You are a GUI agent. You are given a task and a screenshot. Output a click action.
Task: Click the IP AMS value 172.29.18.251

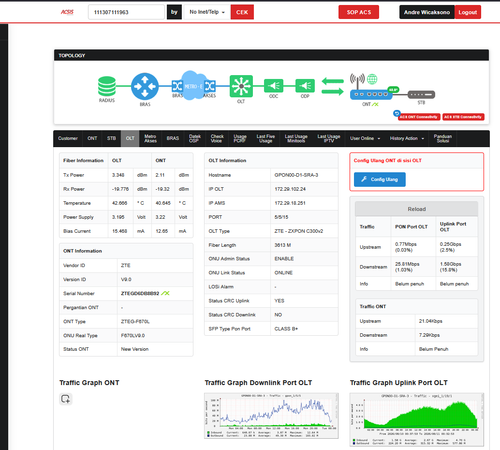(x=290, y=203)
